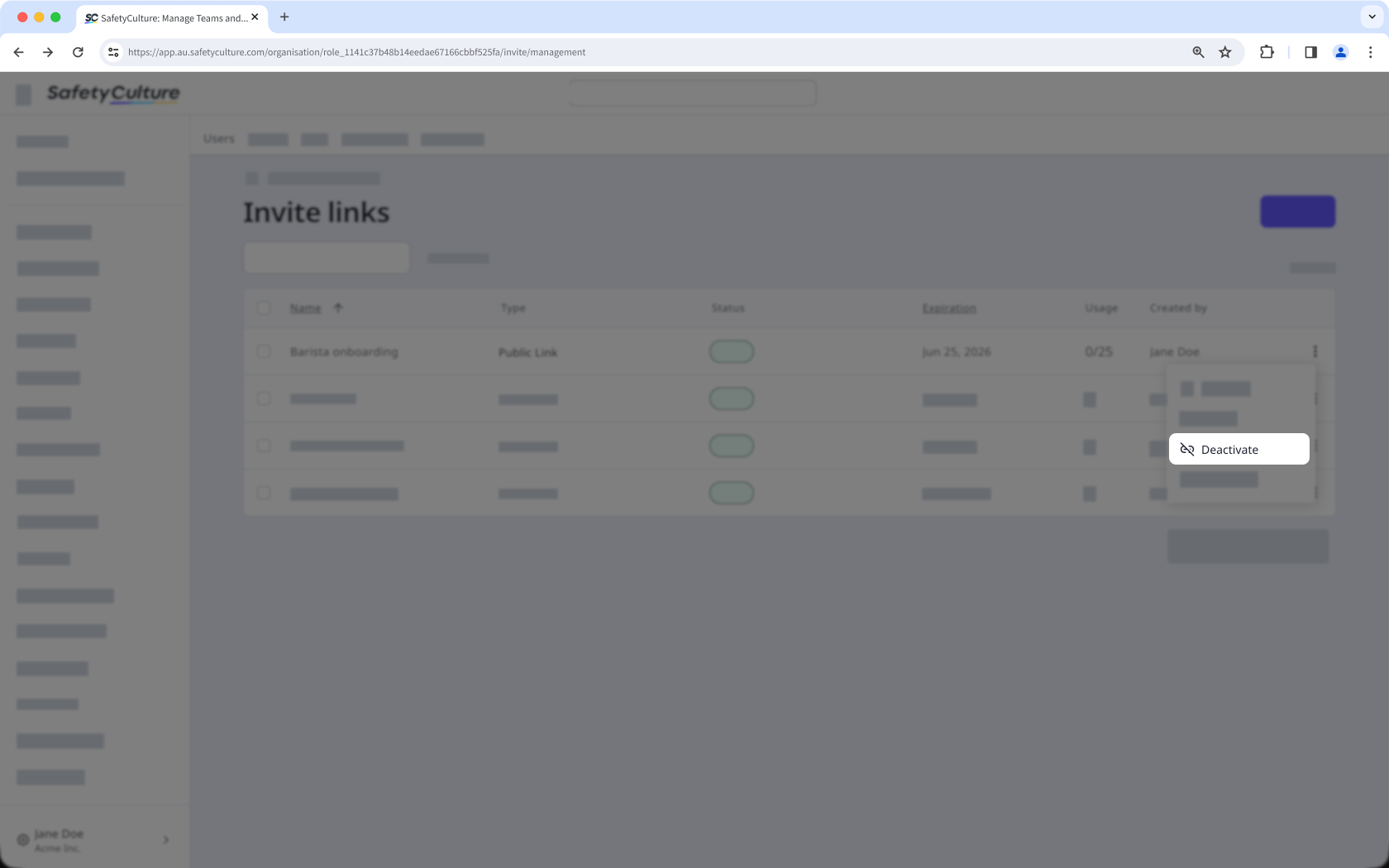Screen dimensions: 1389x868
Task: Click the Barista onboarding name cell
Action: pyautogui.click(x=344, y=351)
